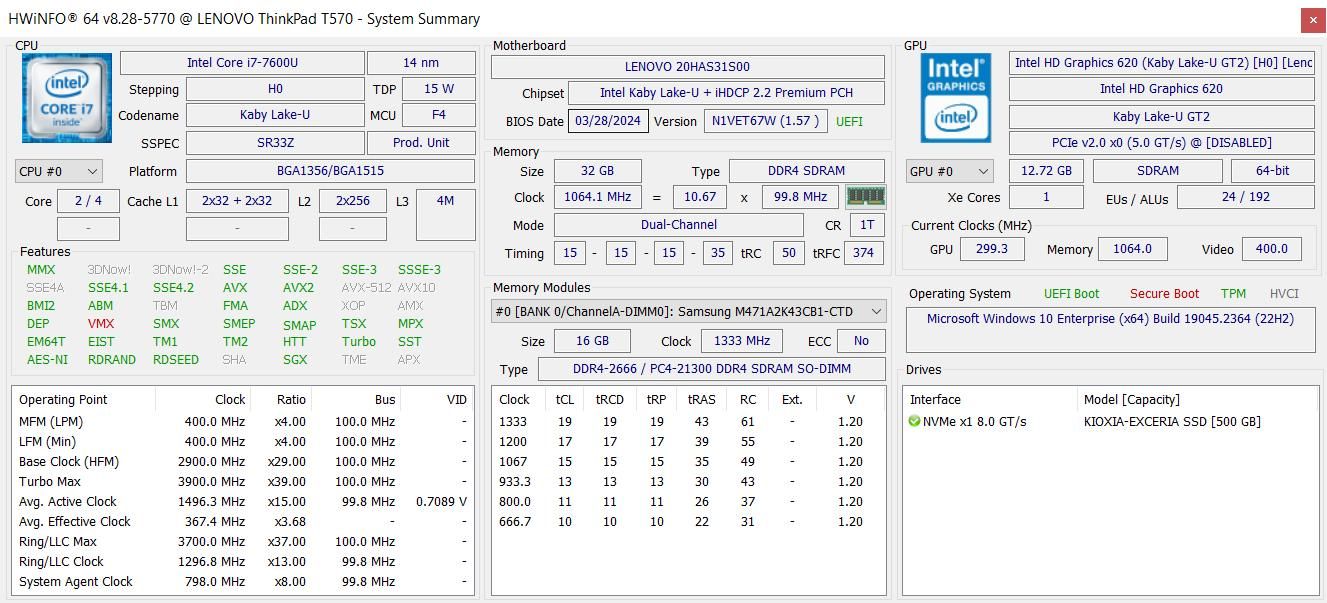Click the "Intel HD Graphics 620 (Kaby Lake-U GT2)" field
Image resolution: width=1327 pixels, height=603 pixels.
1162,63
